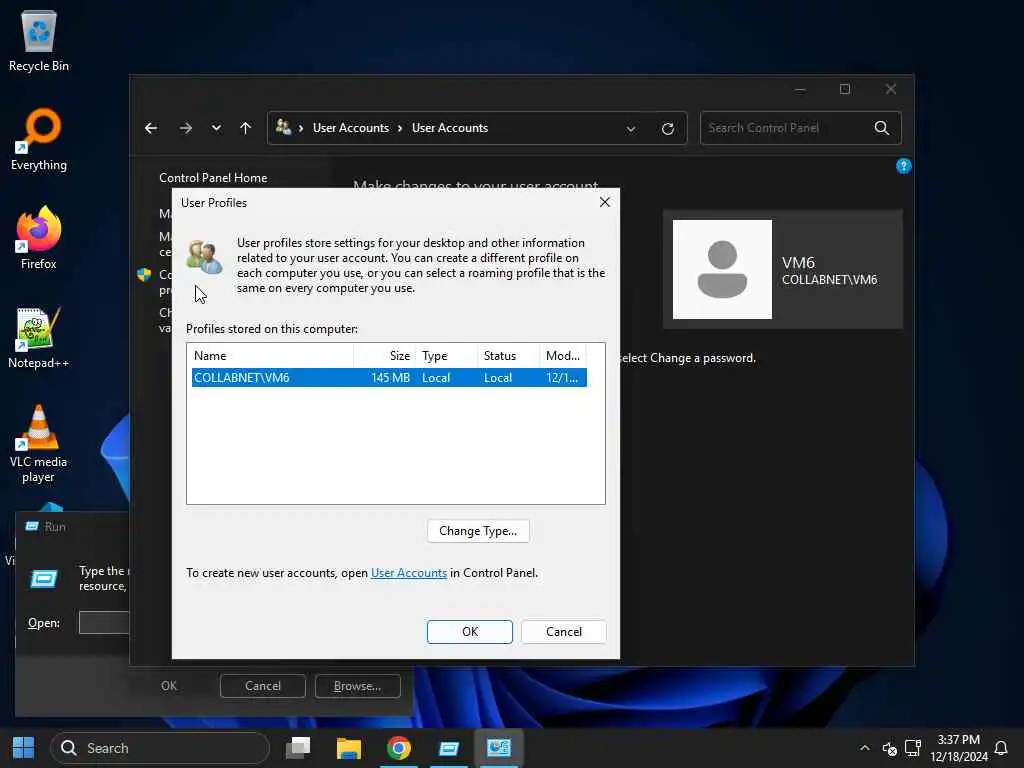This screenshot has height=768, width=1024.
Task: Minimize the Control Panel window
Action: pyautogui.click(x=800, y=89)
